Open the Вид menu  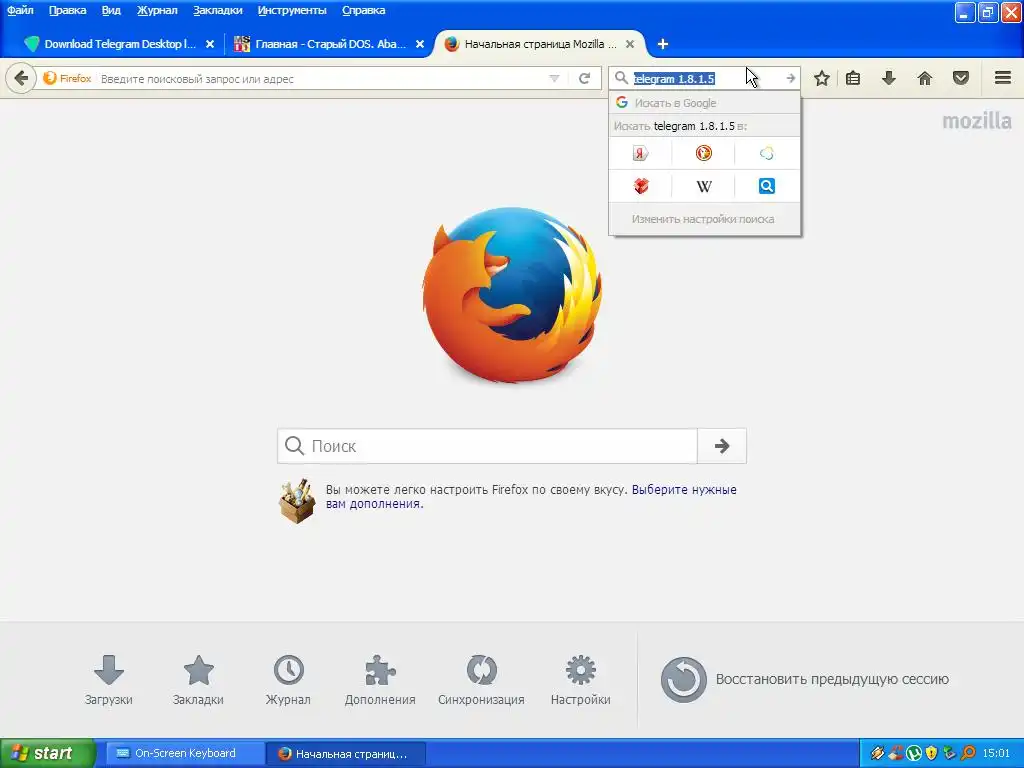tap(111, 10)
